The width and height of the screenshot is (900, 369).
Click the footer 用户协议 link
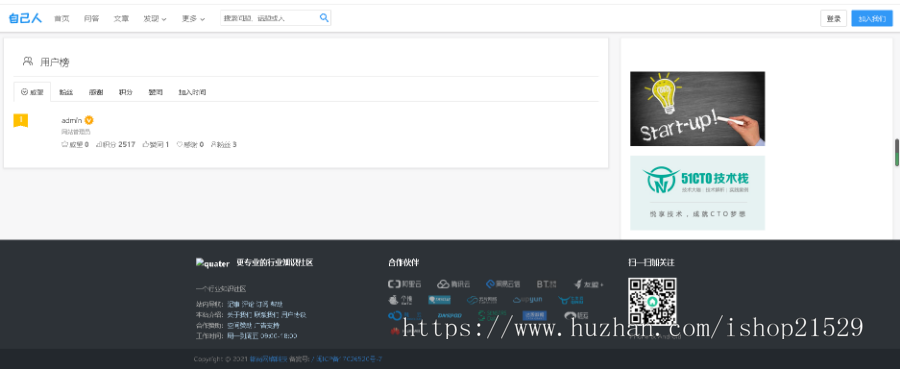click(294, 315)
